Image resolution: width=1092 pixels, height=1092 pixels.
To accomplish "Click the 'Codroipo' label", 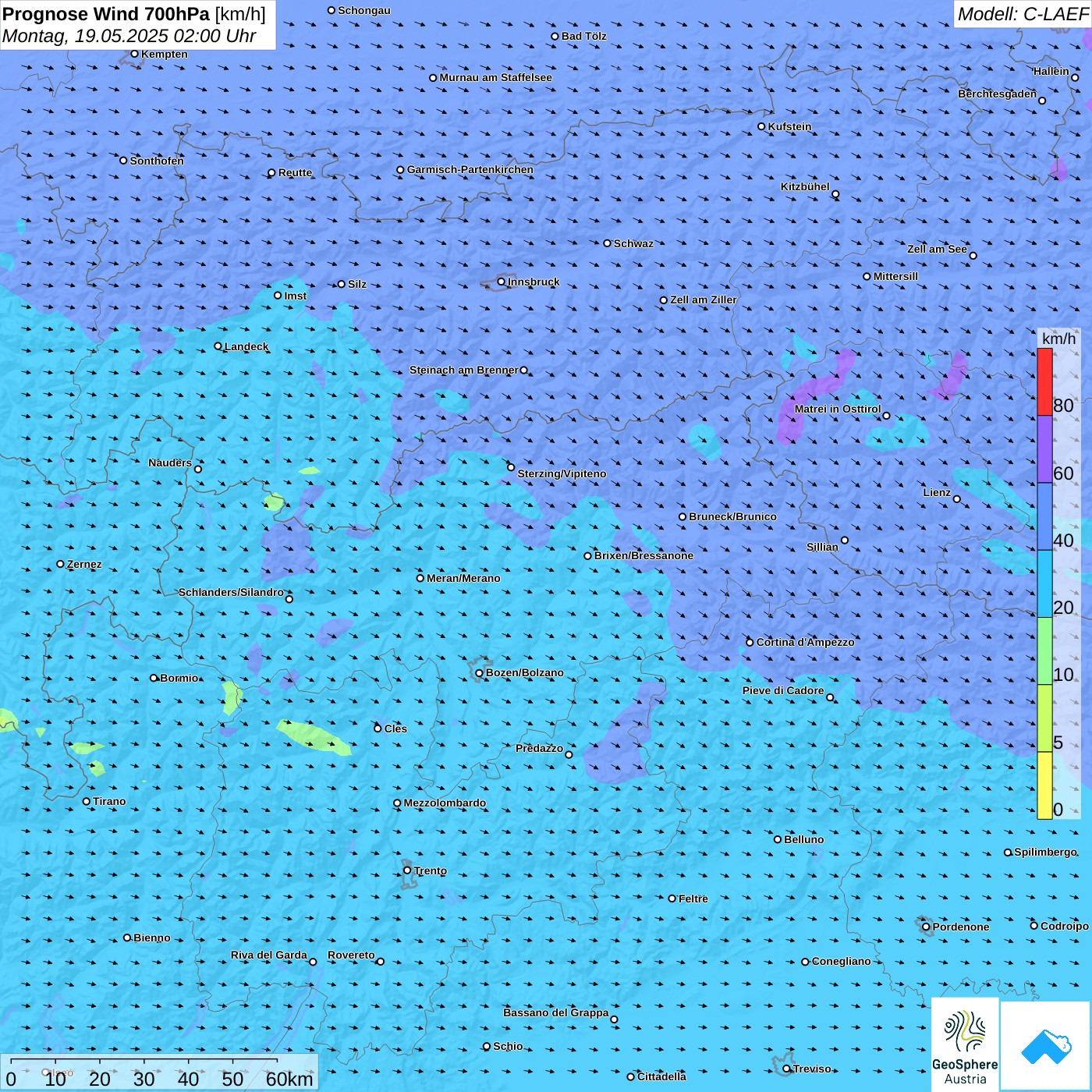I will [x=1065, y=926].
